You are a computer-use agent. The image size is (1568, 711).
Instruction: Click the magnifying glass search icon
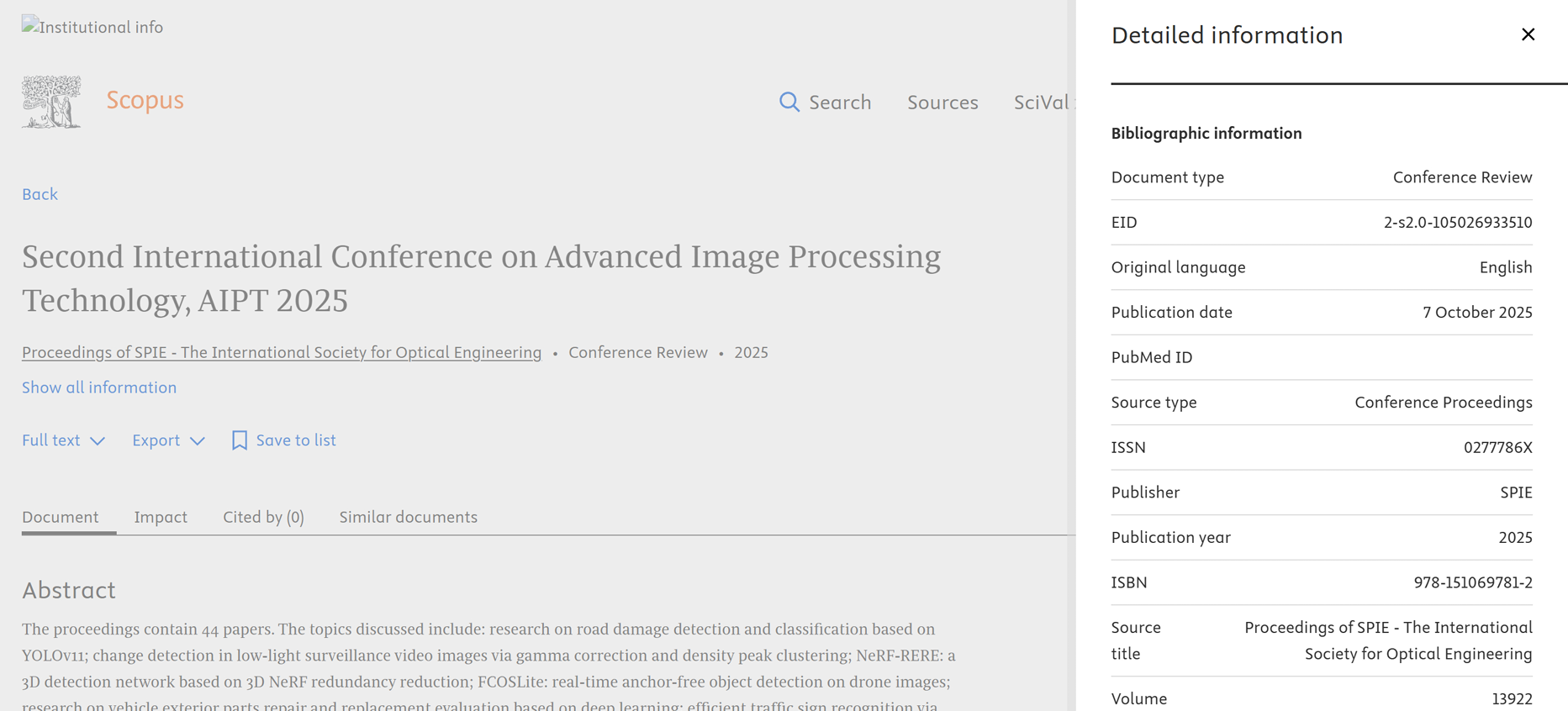click(x=789, y=103)
